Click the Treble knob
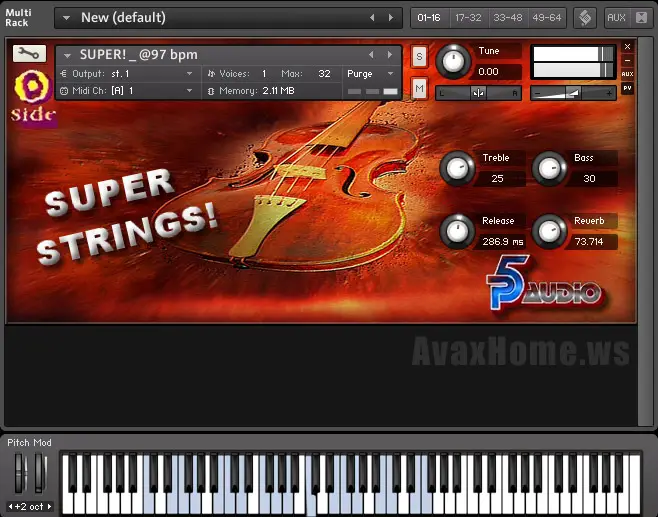658x517 pixels. (x=457, y=168)
